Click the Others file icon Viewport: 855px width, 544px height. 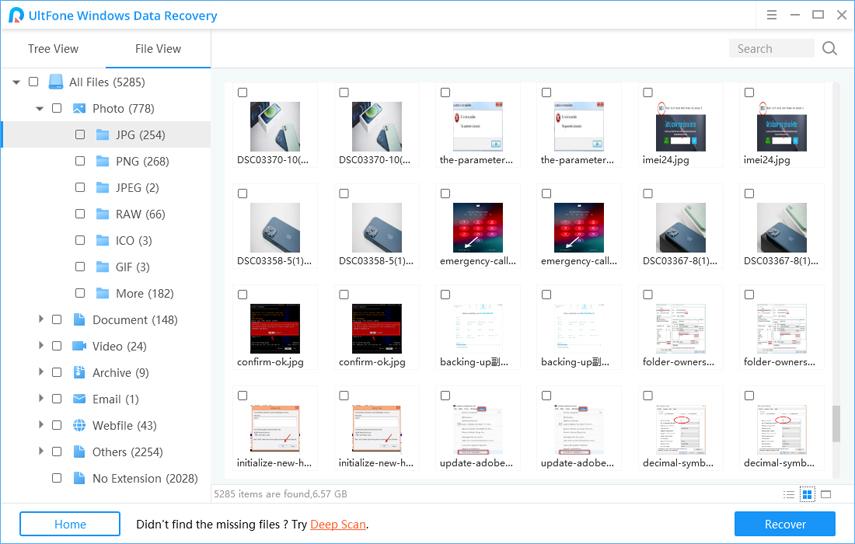79,452
